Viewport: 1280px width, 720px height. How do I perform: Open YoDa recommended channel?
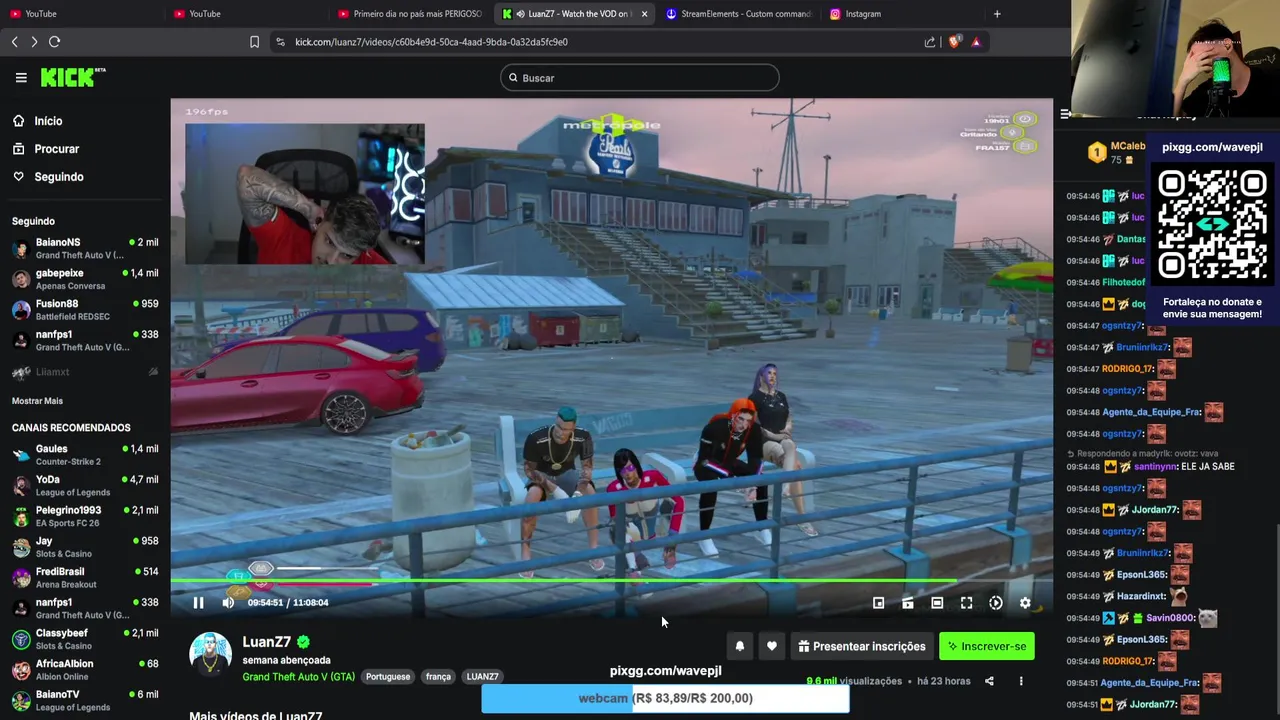click(84, 486)
